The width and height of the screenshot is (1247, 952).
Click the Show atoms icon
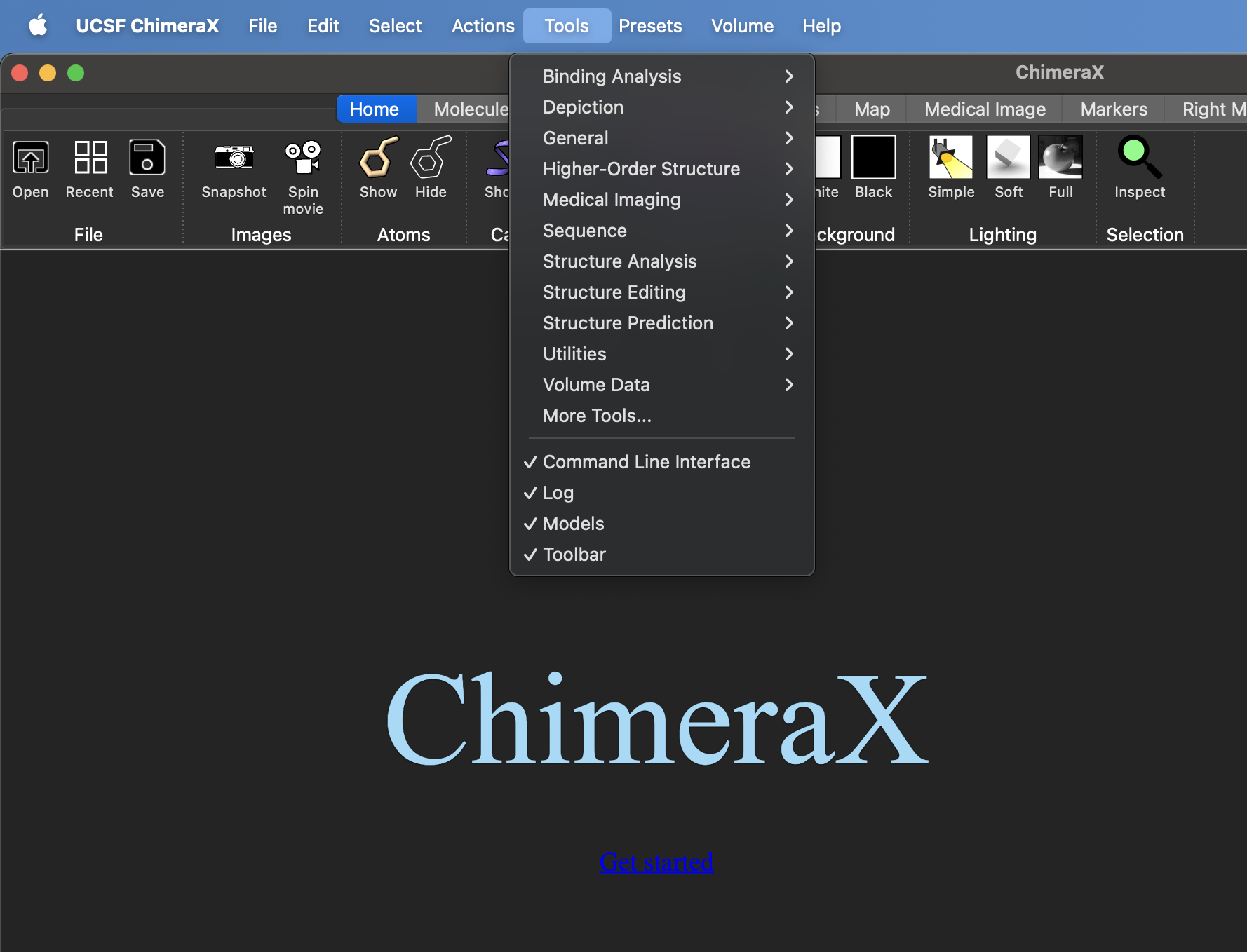click(378, 158)
